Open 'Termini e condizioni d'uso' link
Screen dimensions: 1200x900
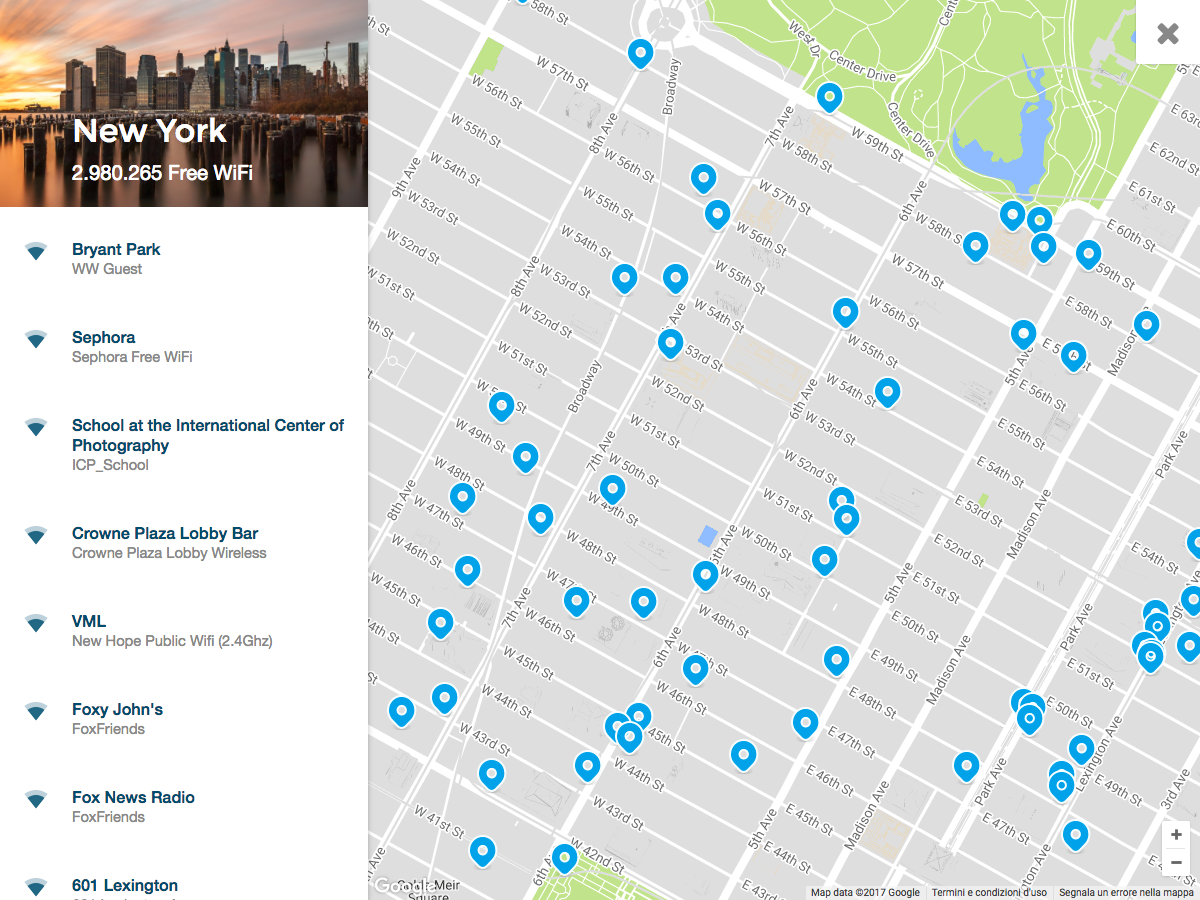coord(990,892)
